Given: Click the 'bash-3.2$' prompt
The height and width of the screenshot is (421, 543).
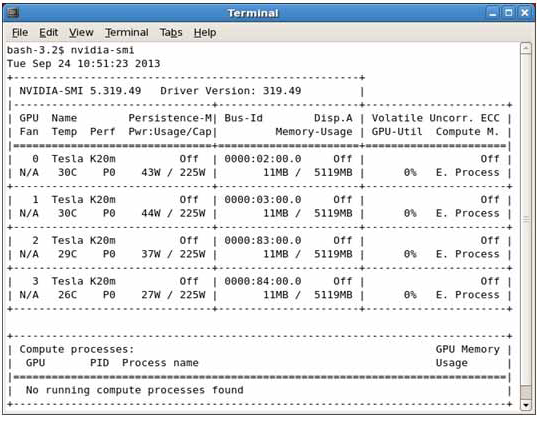Looking at the screenshot, I should [x=36, y=50].
